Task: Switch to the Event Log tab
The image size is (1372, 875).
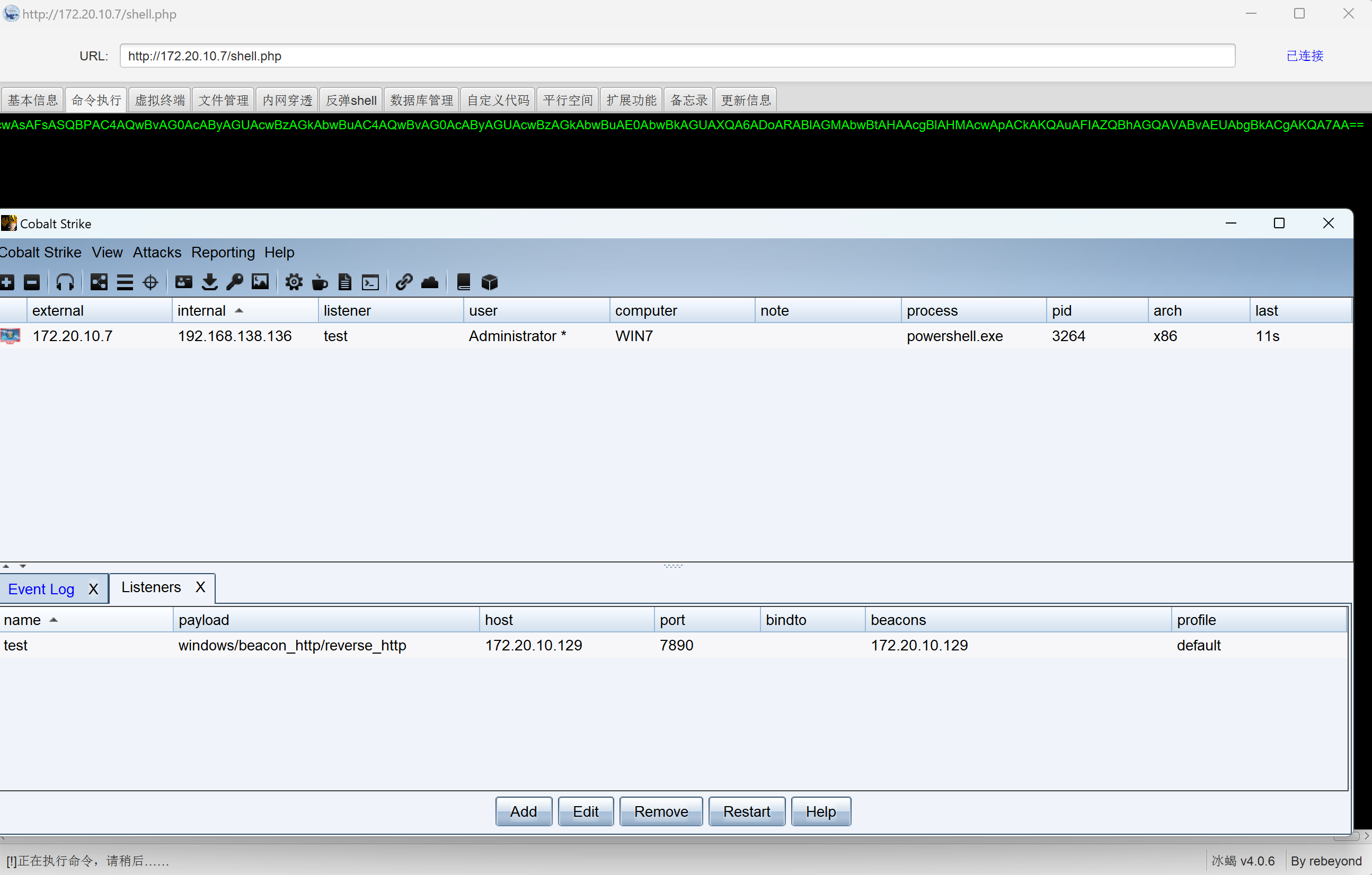Action: coord(41,589)
